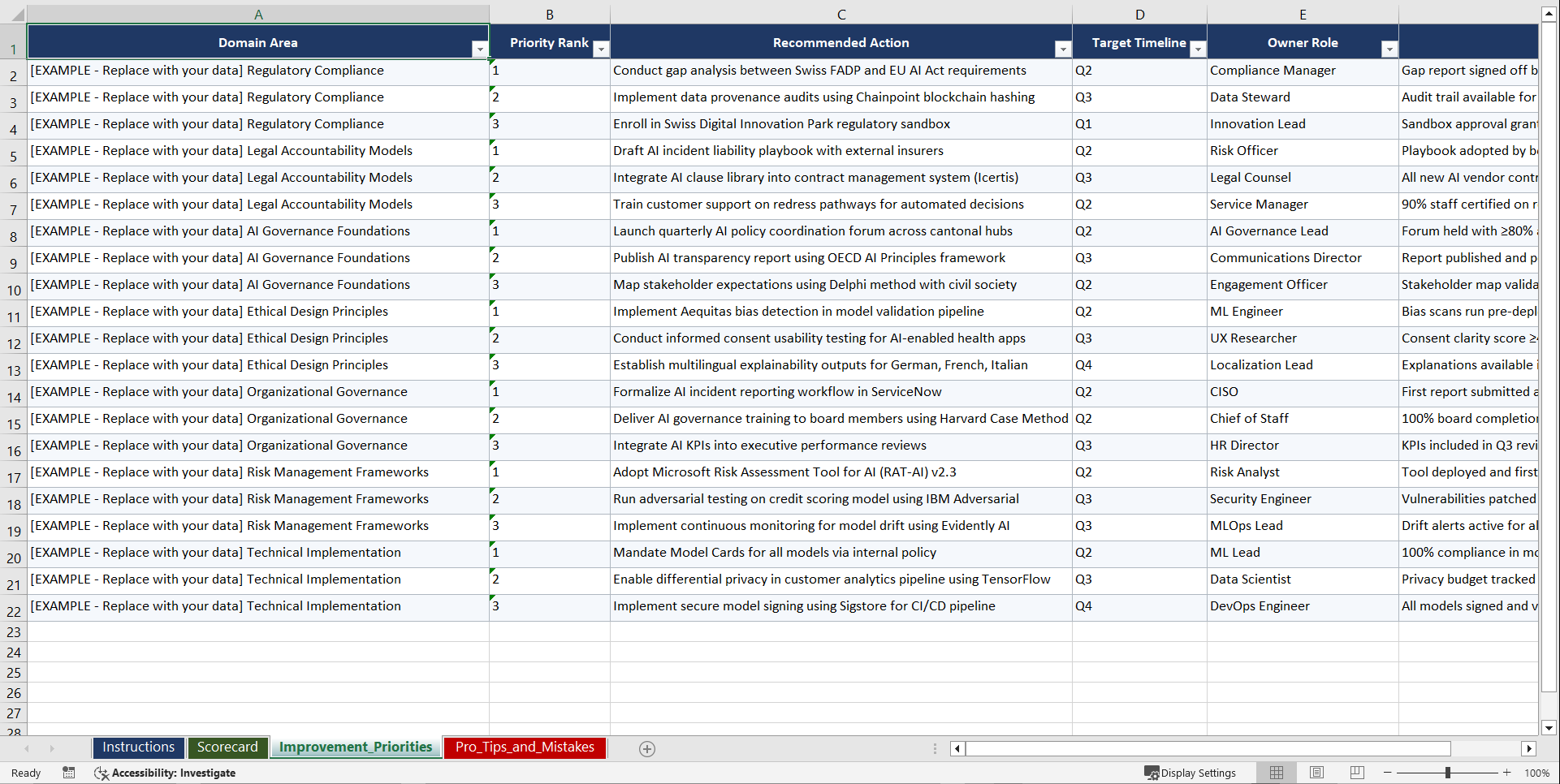Open the Domain Area filter dropdown

(x=481, y=49)
